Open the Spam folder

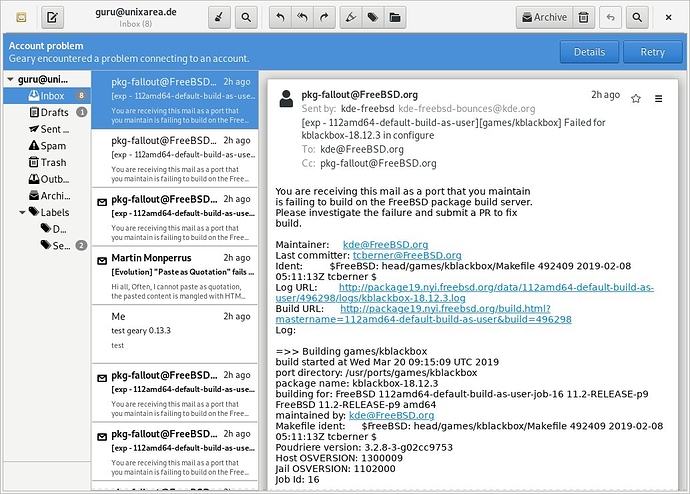coord(47,146)
